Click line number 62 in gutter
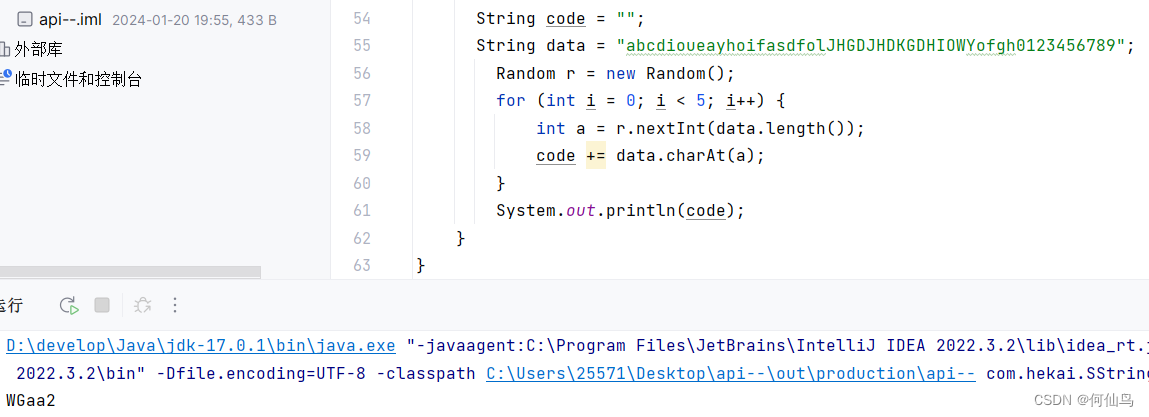Image resolution: width=1149 pixels, height=417 pixels. click(x=362, y=238)
